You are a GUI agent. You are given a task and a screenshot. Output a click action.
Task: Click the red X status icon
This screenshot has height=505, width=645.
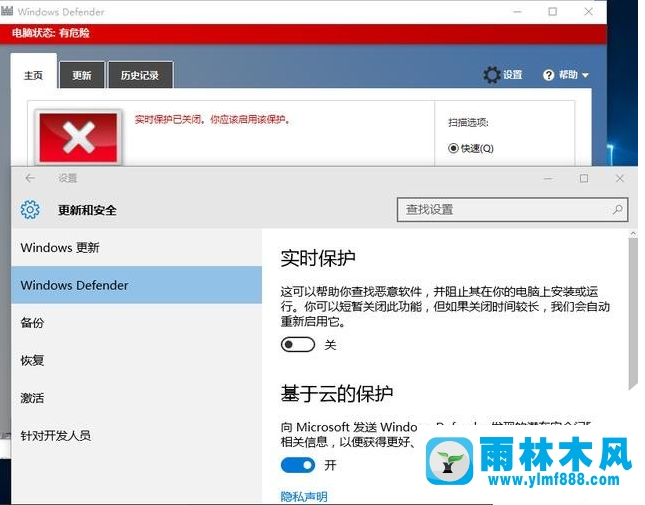(x=78, y=137)
